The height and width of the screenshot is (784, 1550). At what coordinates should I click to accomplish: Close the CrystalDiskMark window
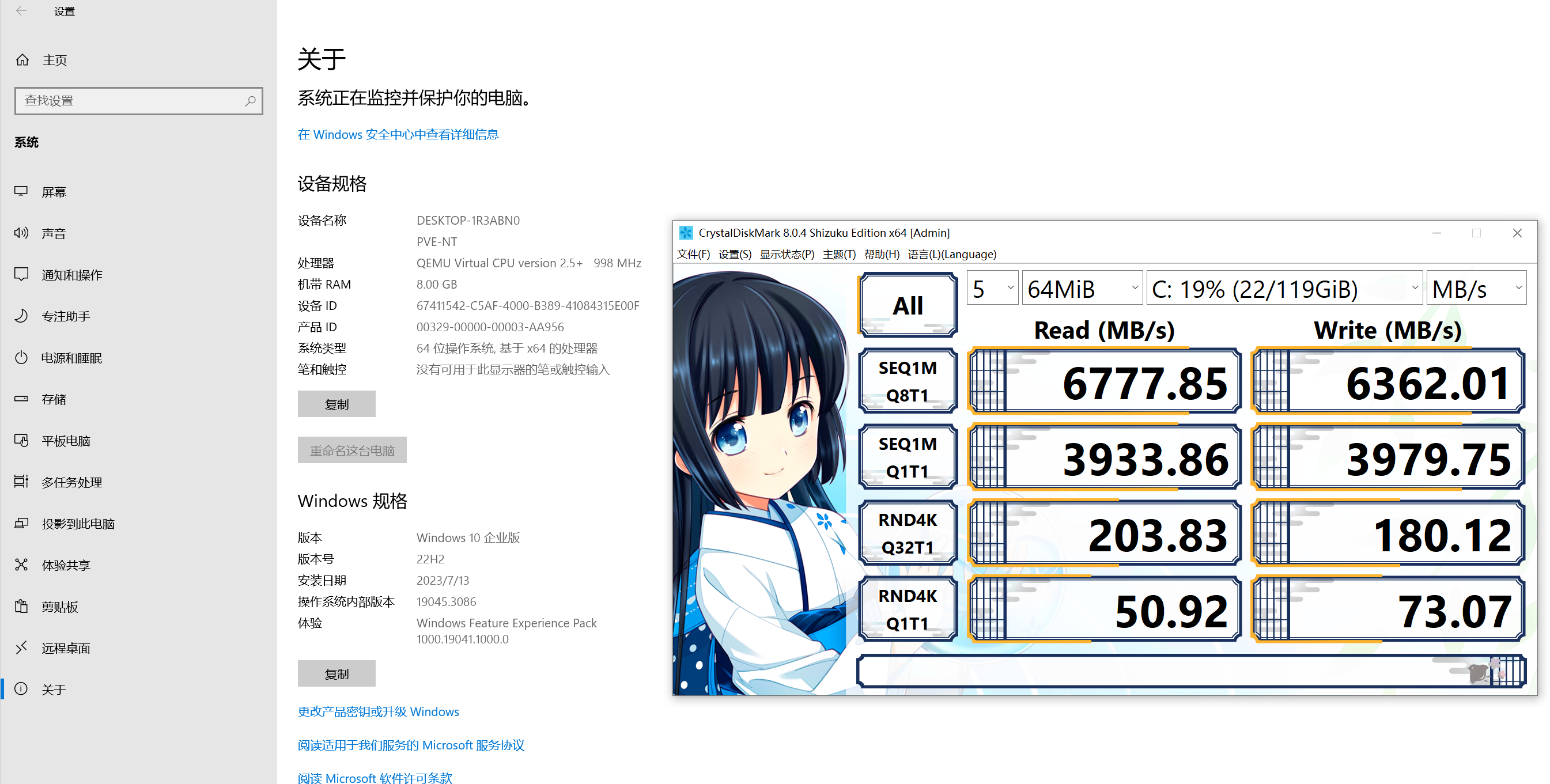[x=1517, y=233]
